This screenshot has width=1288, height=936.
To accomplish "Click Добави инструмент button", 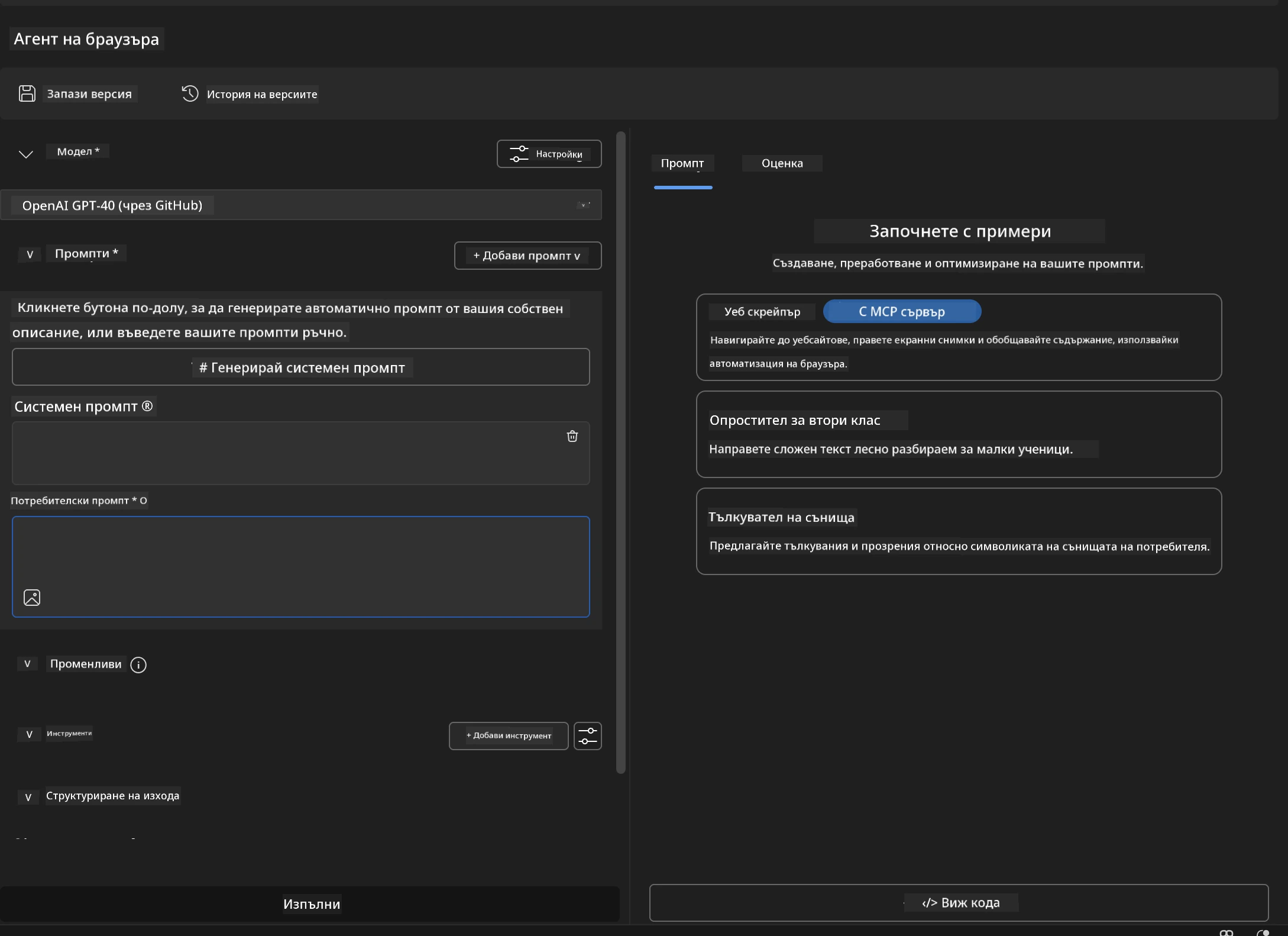I will [509, 736].
